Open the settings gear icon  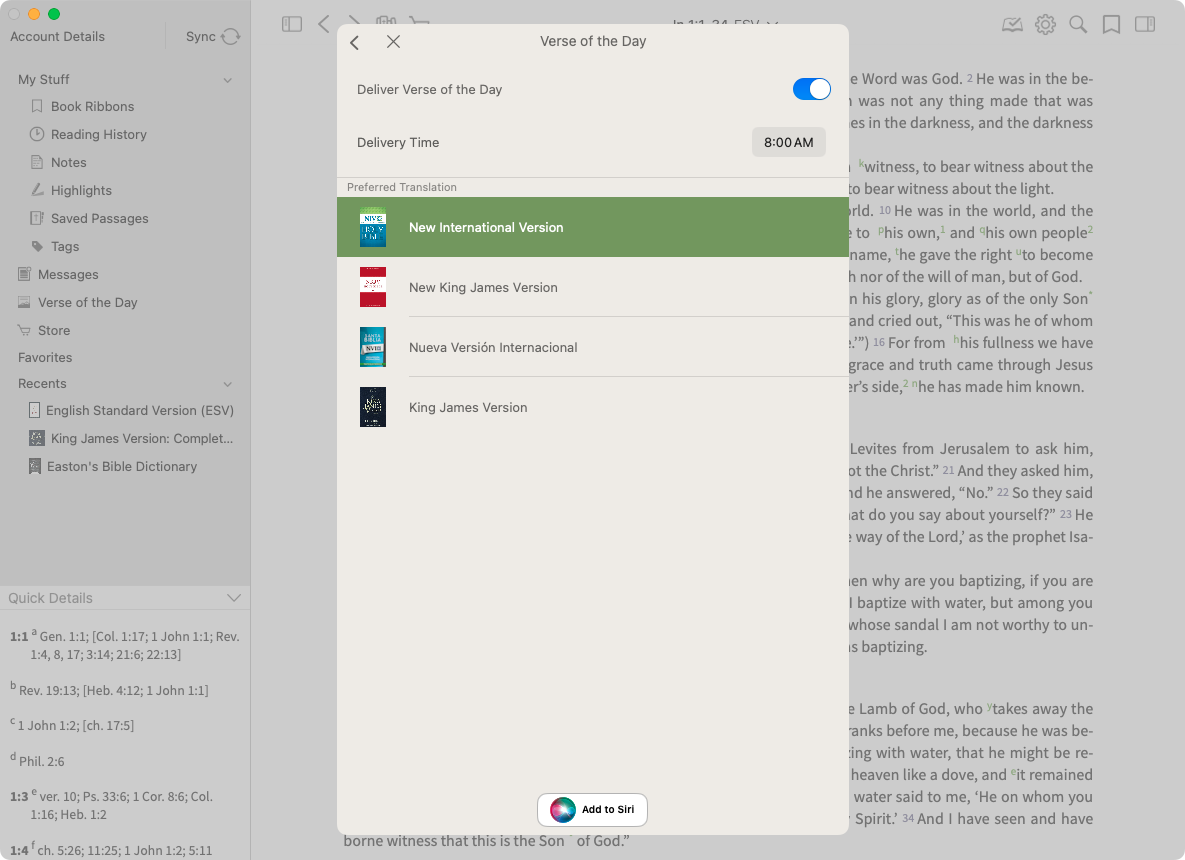[x=1045, y=24]
